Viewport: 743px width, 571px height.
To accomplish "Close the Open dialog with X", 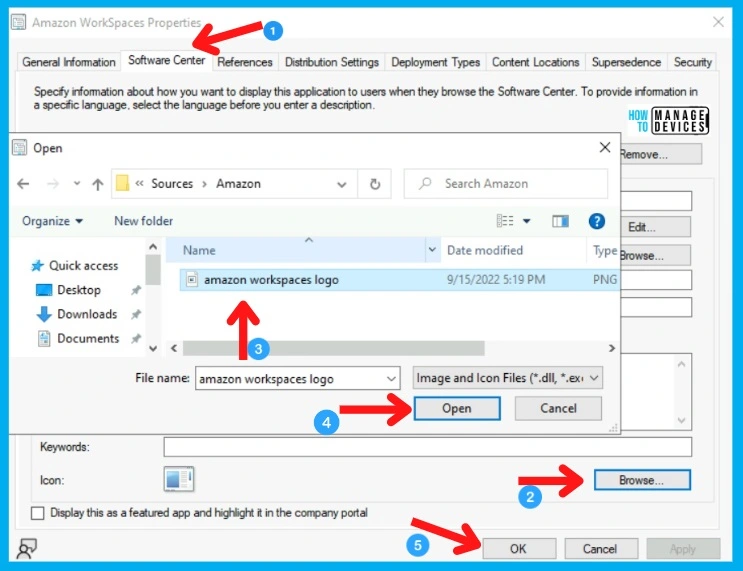I will coord(605,147).
